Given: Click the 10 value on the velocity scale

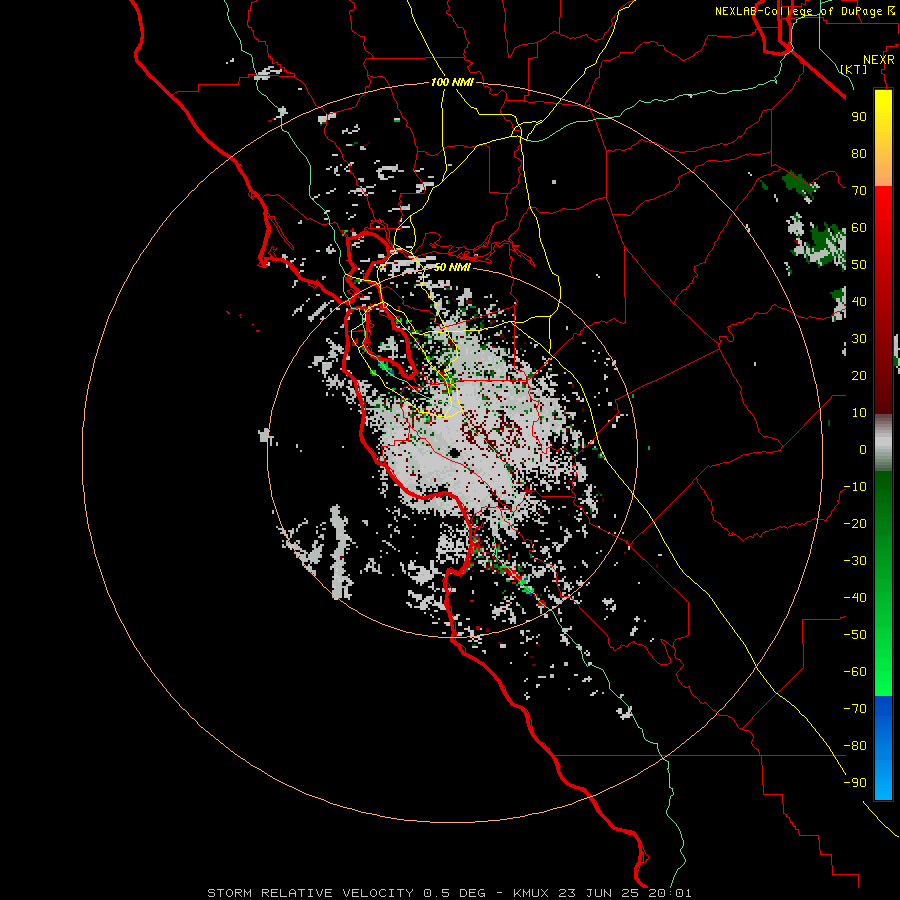Looking at the screenshot, I should pos(859,413).
